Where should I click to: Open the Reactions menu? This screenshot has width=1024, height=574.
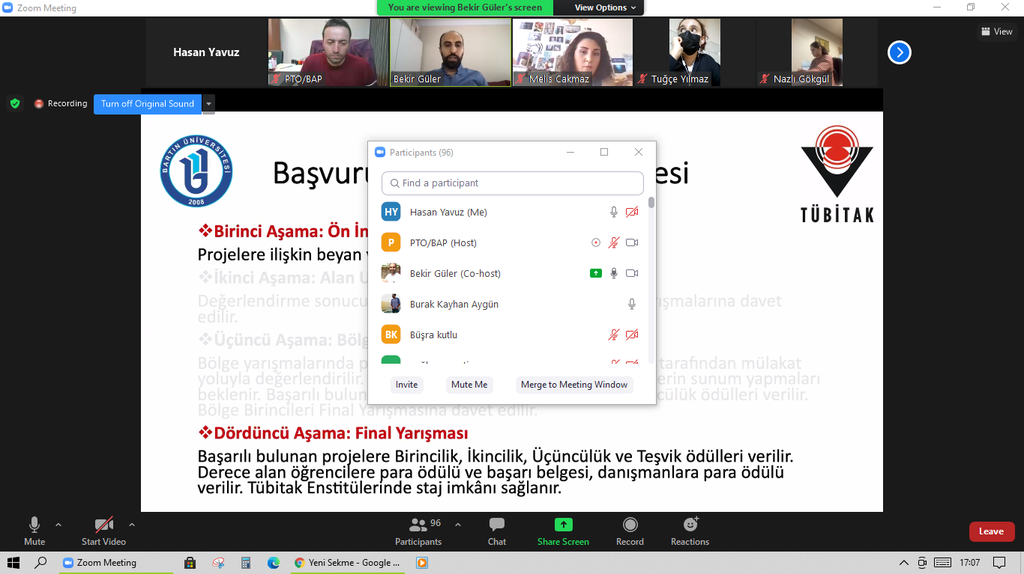(x=690, y=526)
